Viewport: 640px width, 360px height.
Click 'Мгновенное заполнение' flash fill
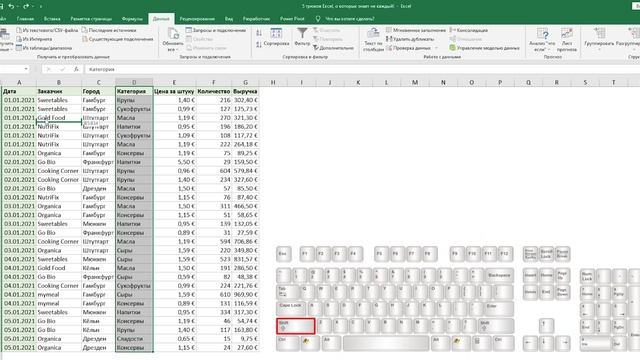pos(416,30)
